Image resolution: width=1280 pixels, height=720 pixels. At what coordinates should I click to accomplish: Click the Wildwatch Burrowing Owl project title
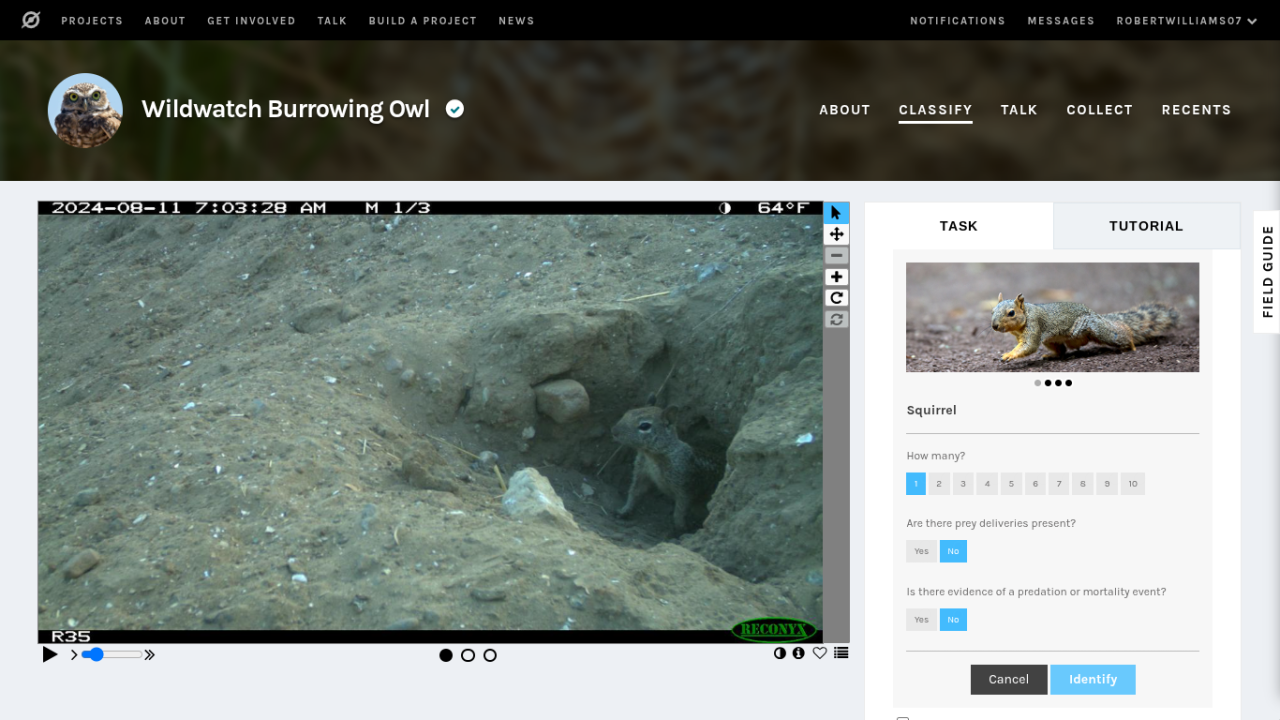tap(286, 109)
